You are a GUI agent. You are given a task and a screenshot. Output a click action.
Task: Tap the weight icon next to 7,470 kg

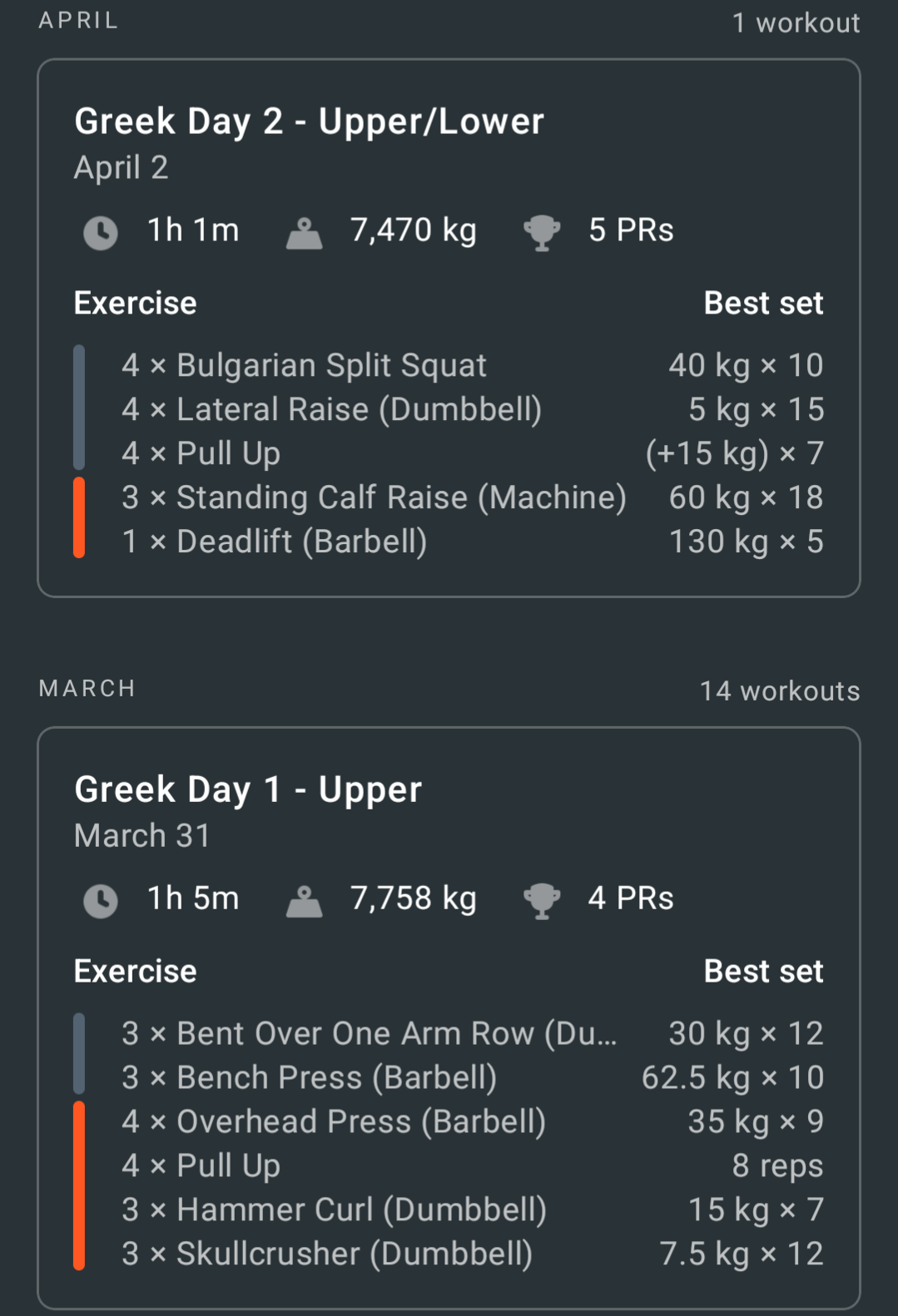(x=304, y=233)
